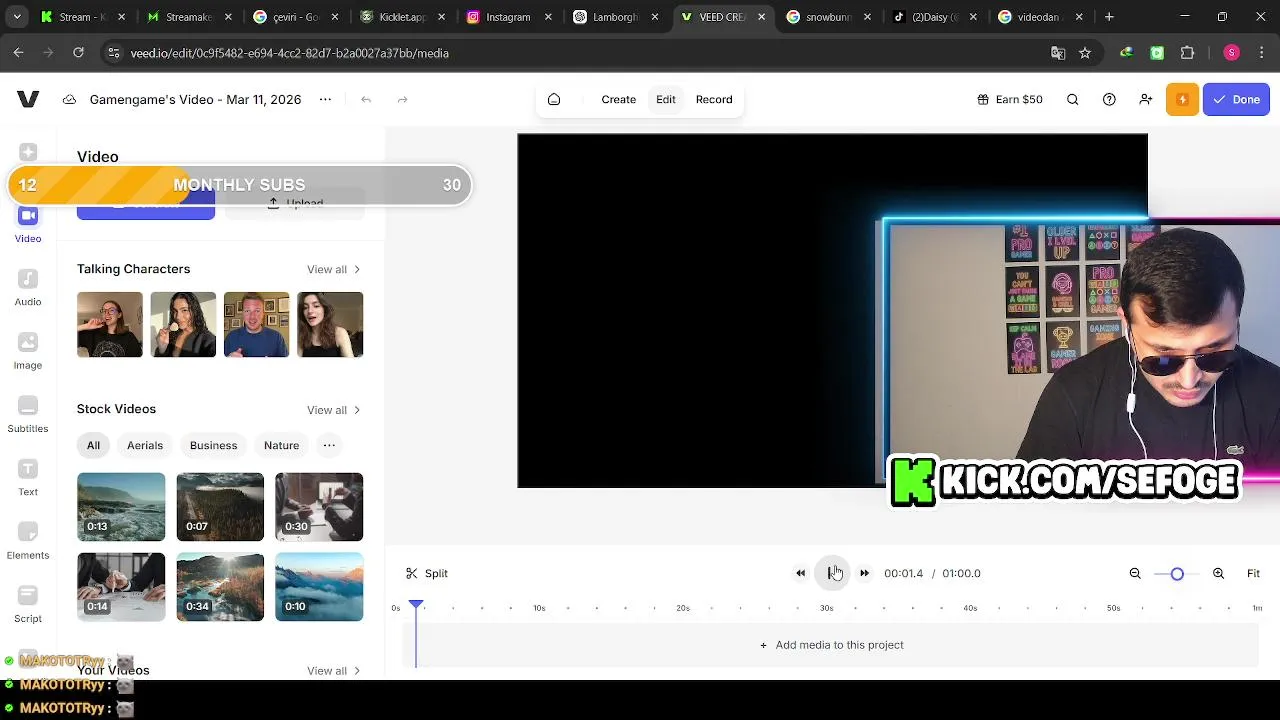
Task: Open new browser tab
Action: coord(1109,17)
